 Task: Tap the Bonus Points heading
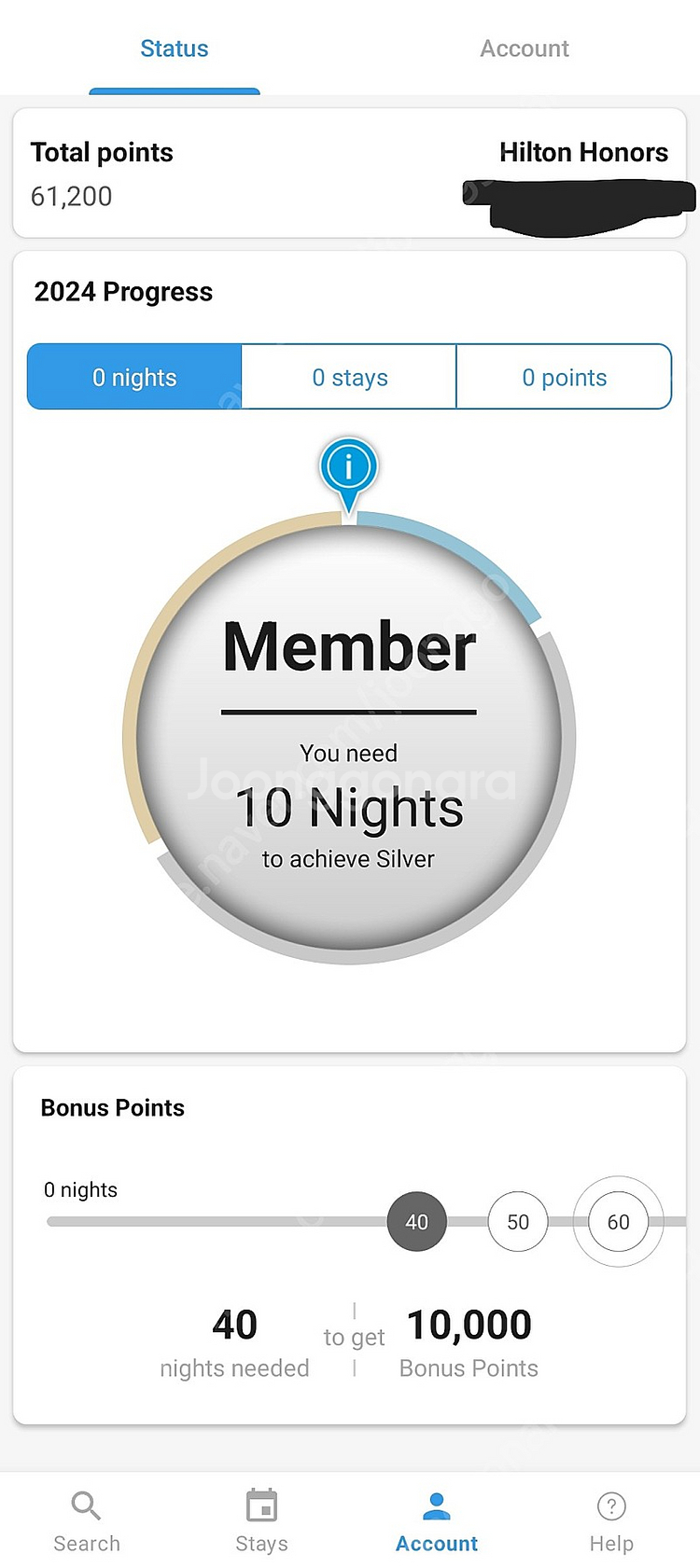[113, 1107]
